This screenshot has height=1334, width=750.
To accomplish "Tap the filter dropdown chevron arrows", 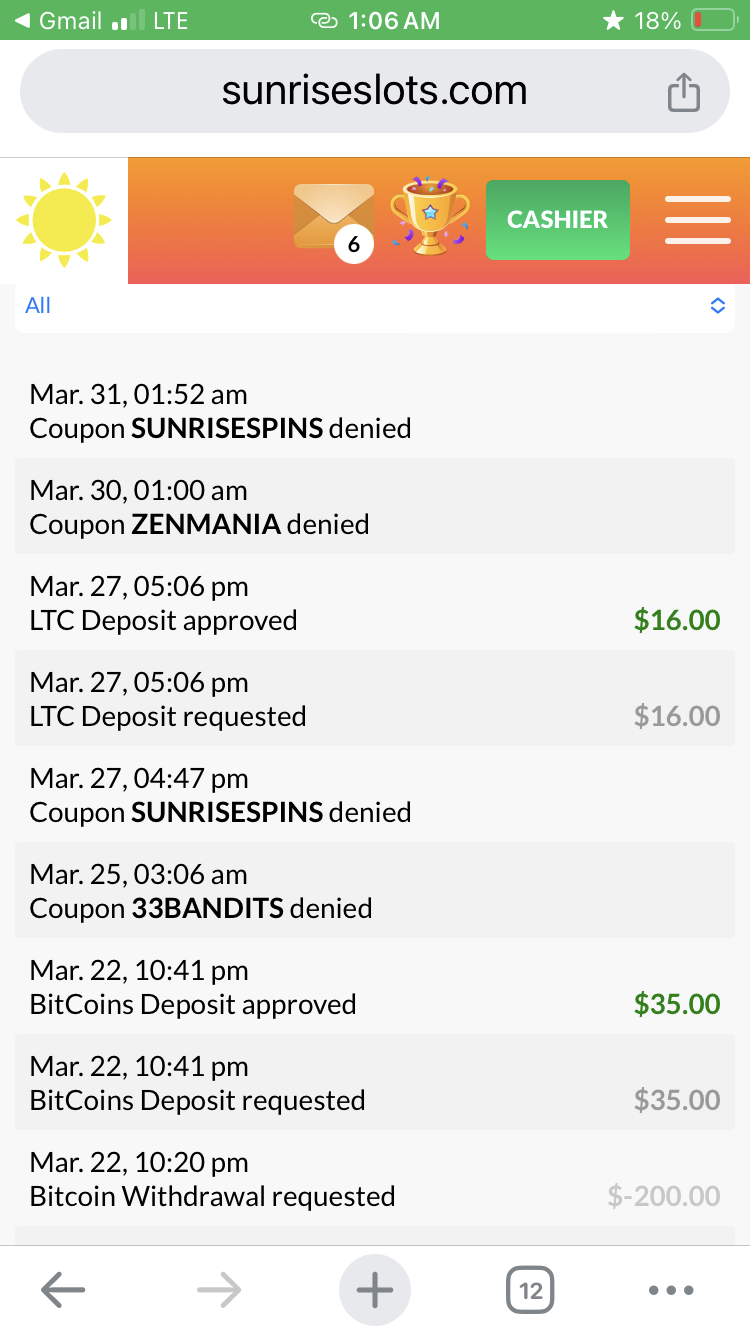I will [x=717, y=306].
